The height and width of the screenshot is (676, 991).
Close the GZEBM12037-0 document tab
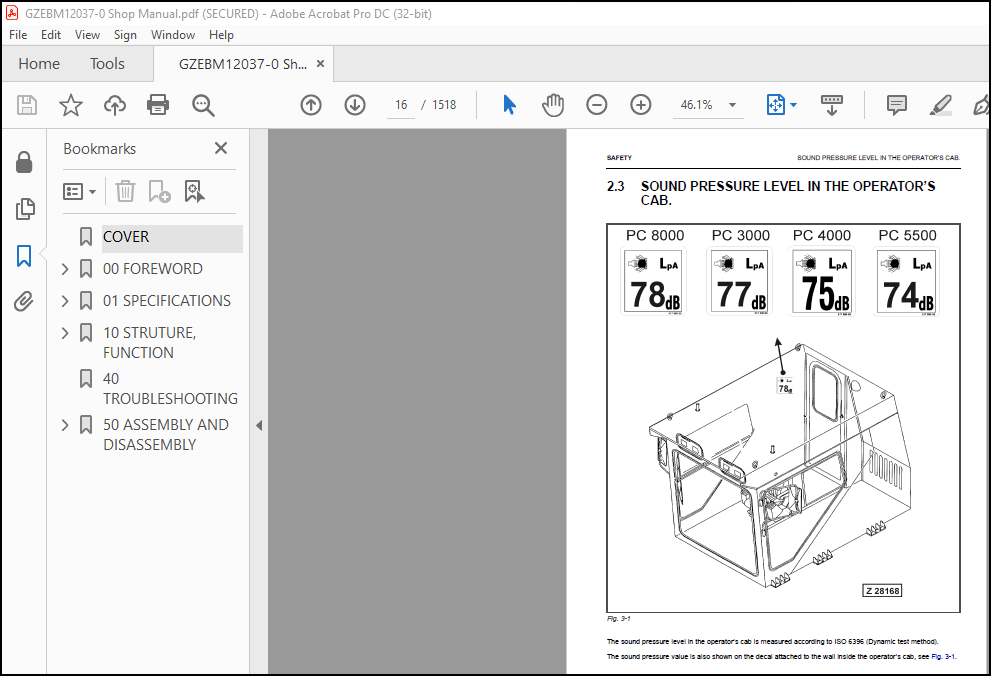(x=320, y=64)
